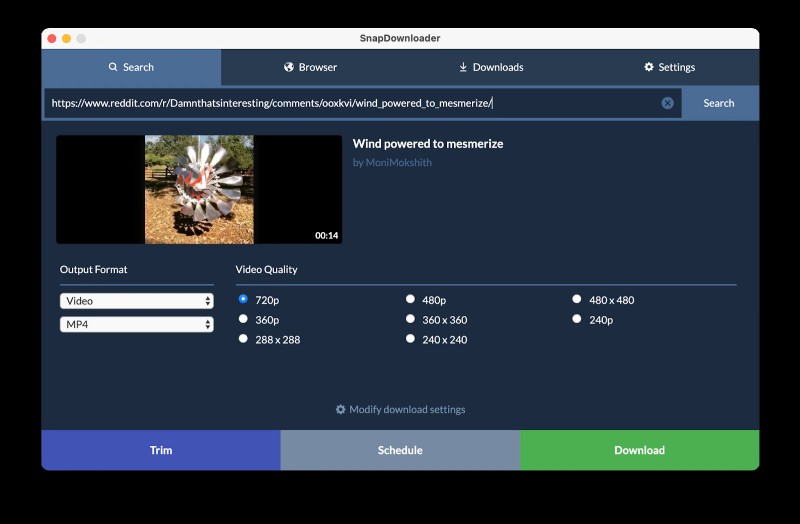Click the video title Wind powered to mesmerize

(428, 144)
